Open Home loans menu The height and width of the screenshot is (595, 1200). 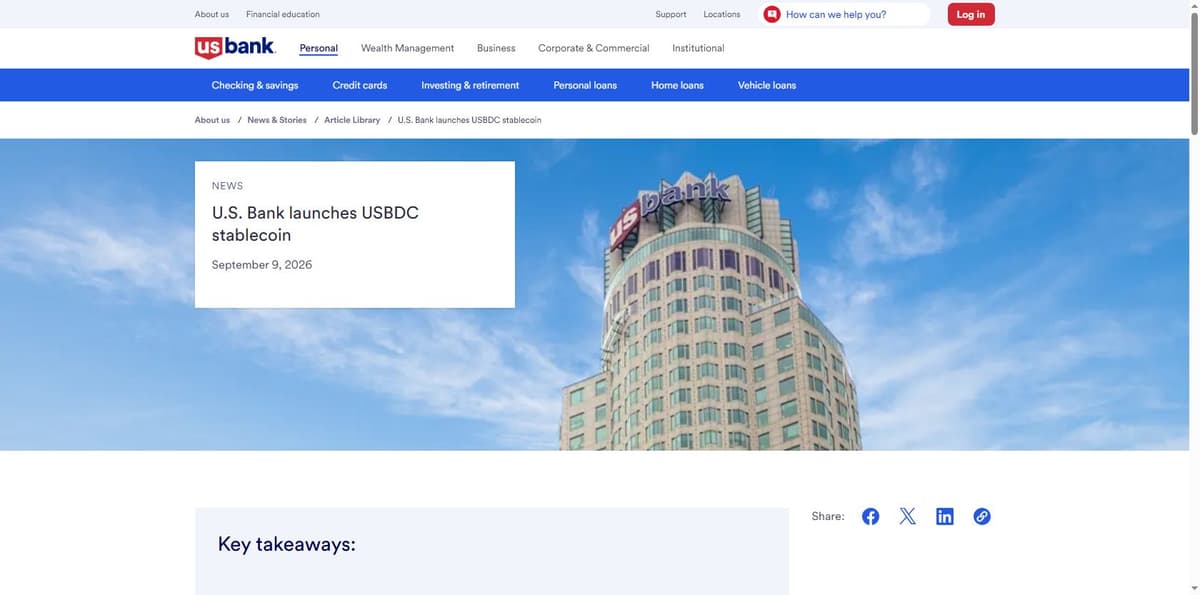tap(677, 85)
